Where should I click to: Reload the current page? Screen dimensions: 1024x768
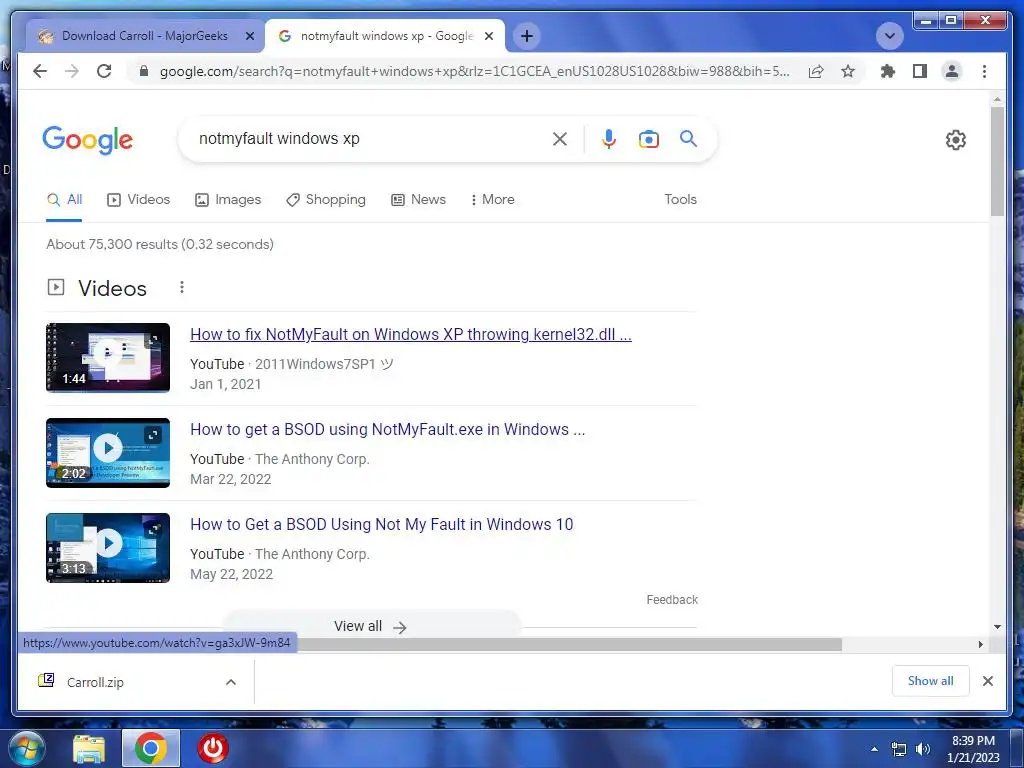click(104, 71)
